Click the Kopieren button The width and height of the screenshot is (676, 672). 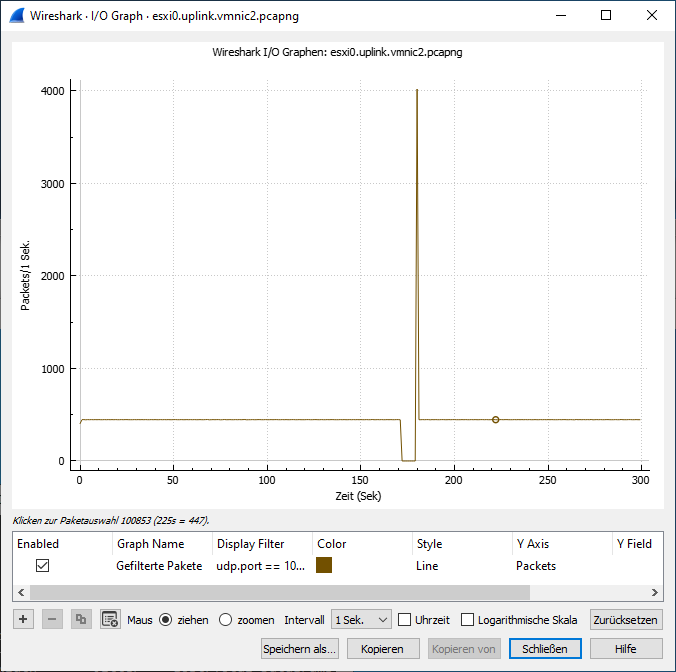383,649
